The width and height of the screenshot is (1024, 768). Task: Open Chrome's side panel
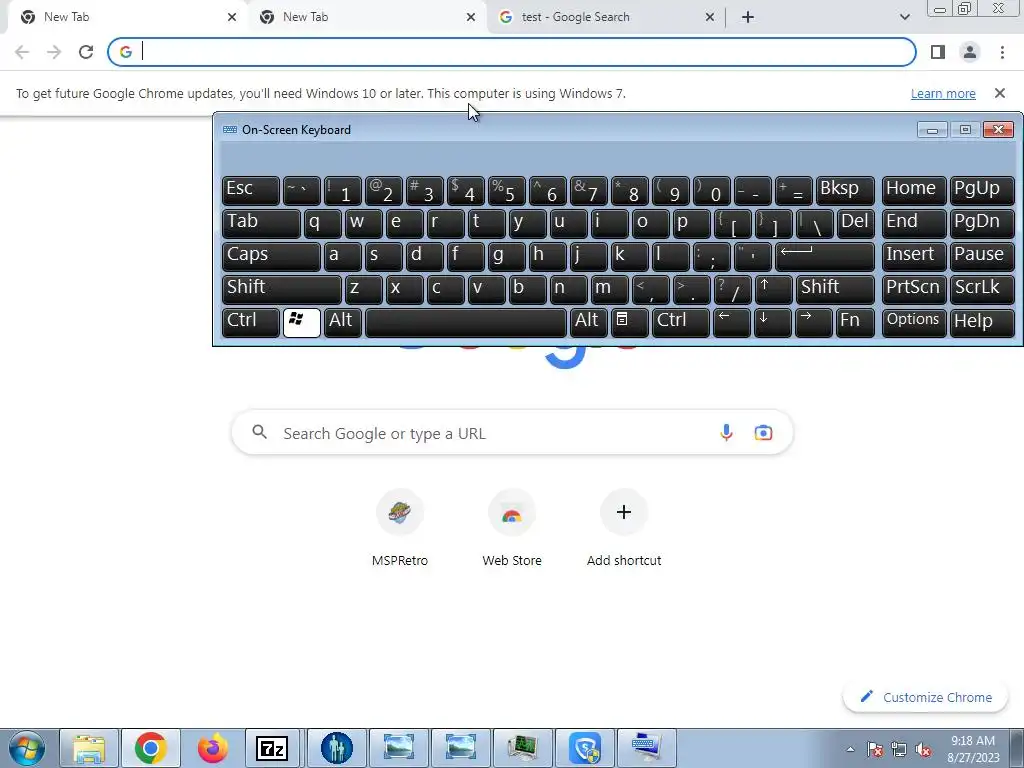tap(938, 52)
